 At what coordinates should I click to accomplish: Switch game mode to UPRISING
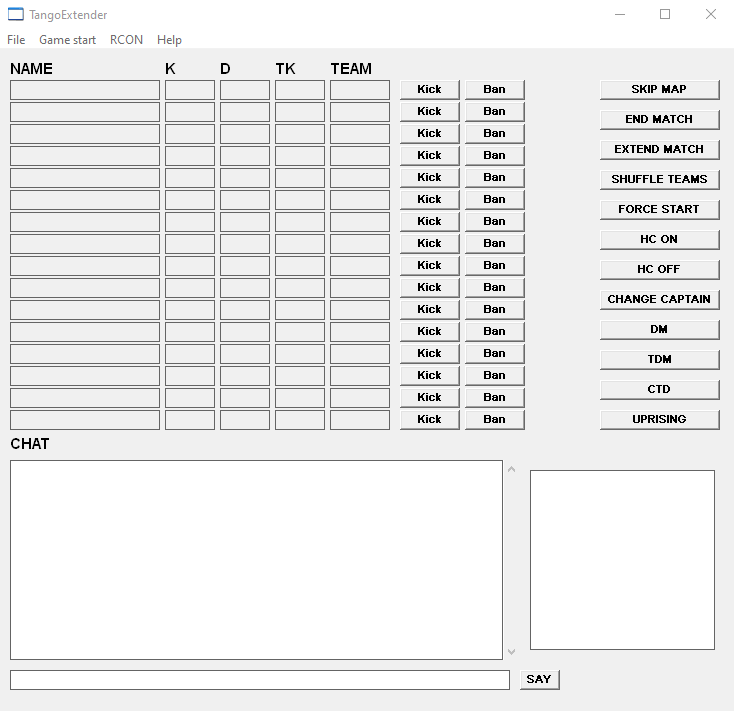click(x=659, y=419)
